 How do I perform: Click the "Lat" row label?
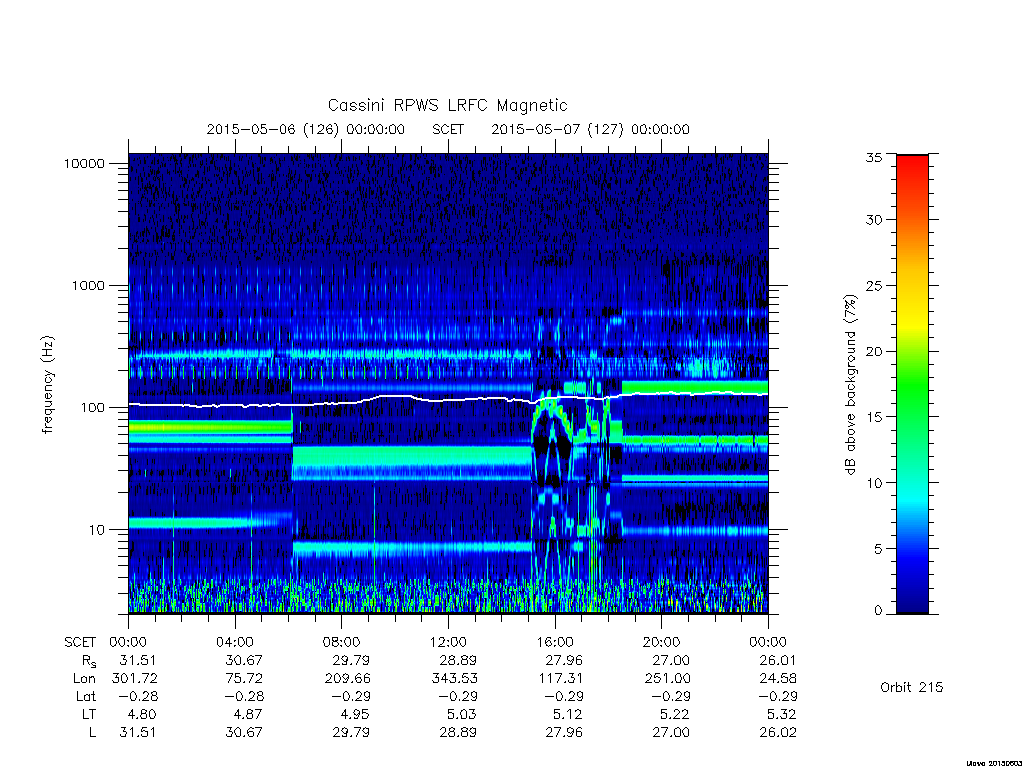point(86,697)
